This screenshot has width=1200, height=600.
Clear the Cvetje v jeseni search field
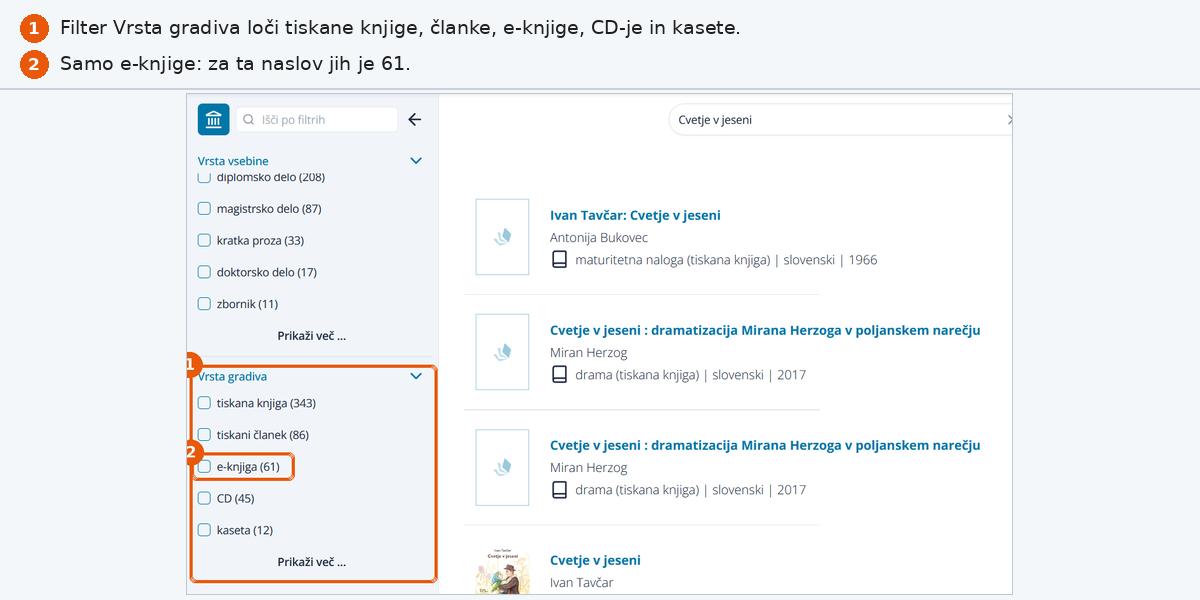(x=1009, y=120)
